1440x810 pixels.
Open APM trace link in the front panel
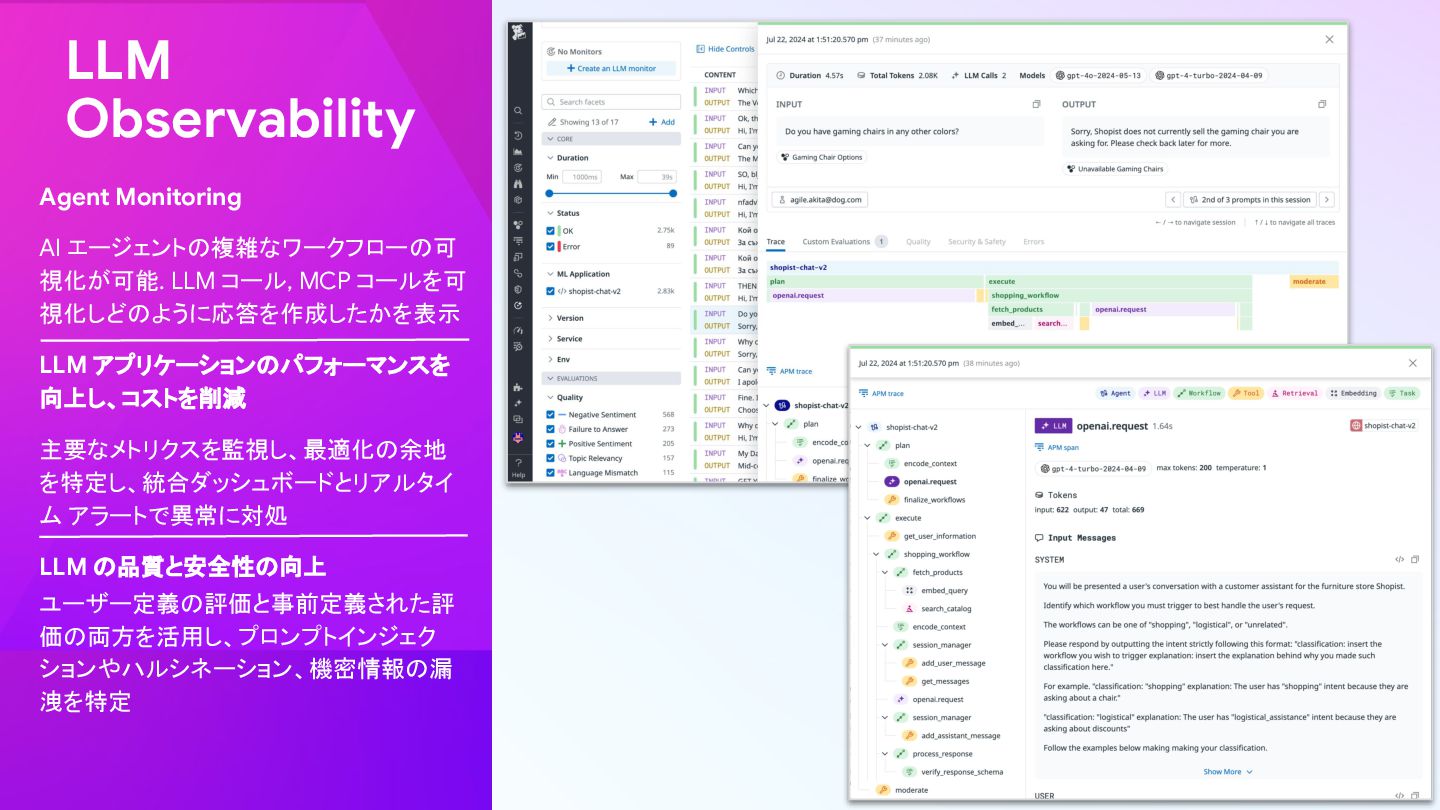[881, 394]
